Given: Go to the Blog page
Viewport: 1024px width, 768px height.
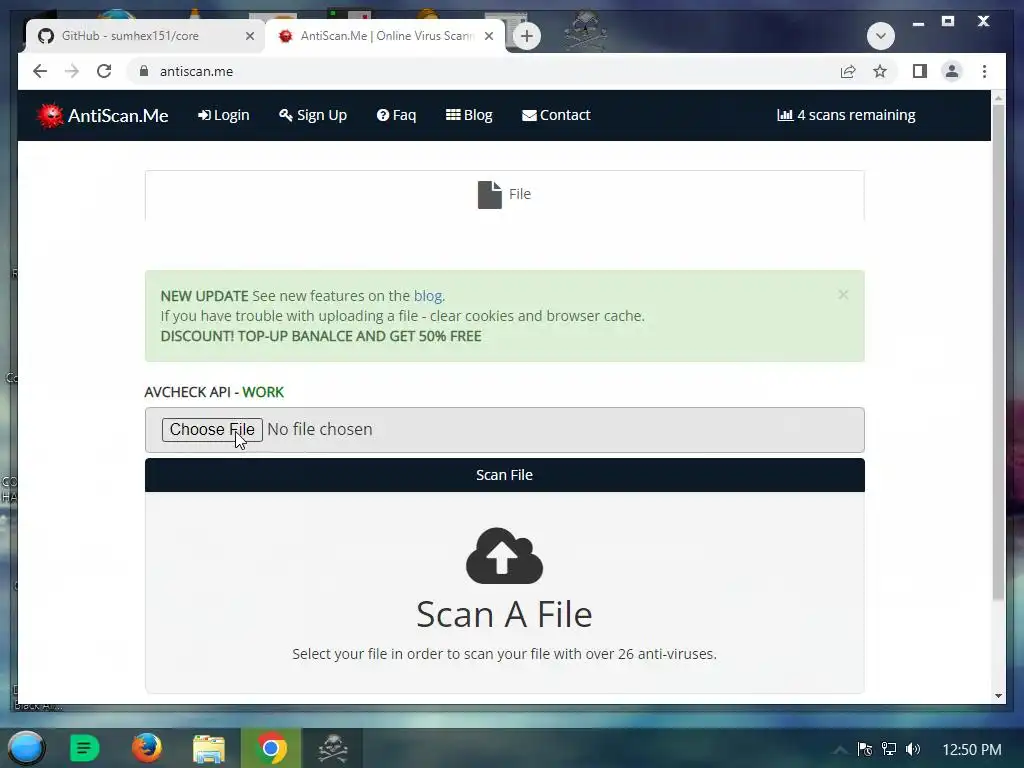Looking at the screenshot, I should point(469,115).
